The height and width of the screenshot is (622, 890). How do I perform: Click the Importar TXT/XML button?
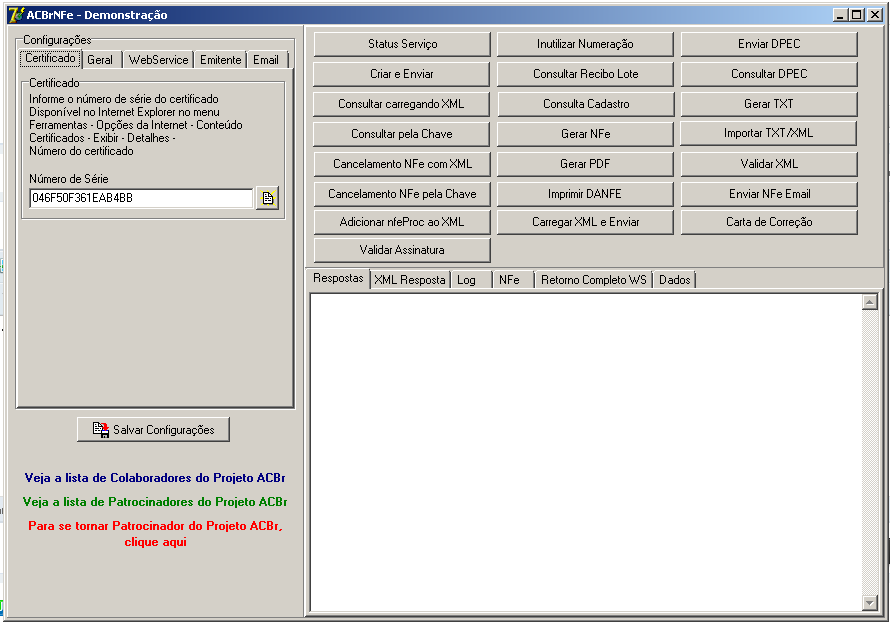click(769, 133)
